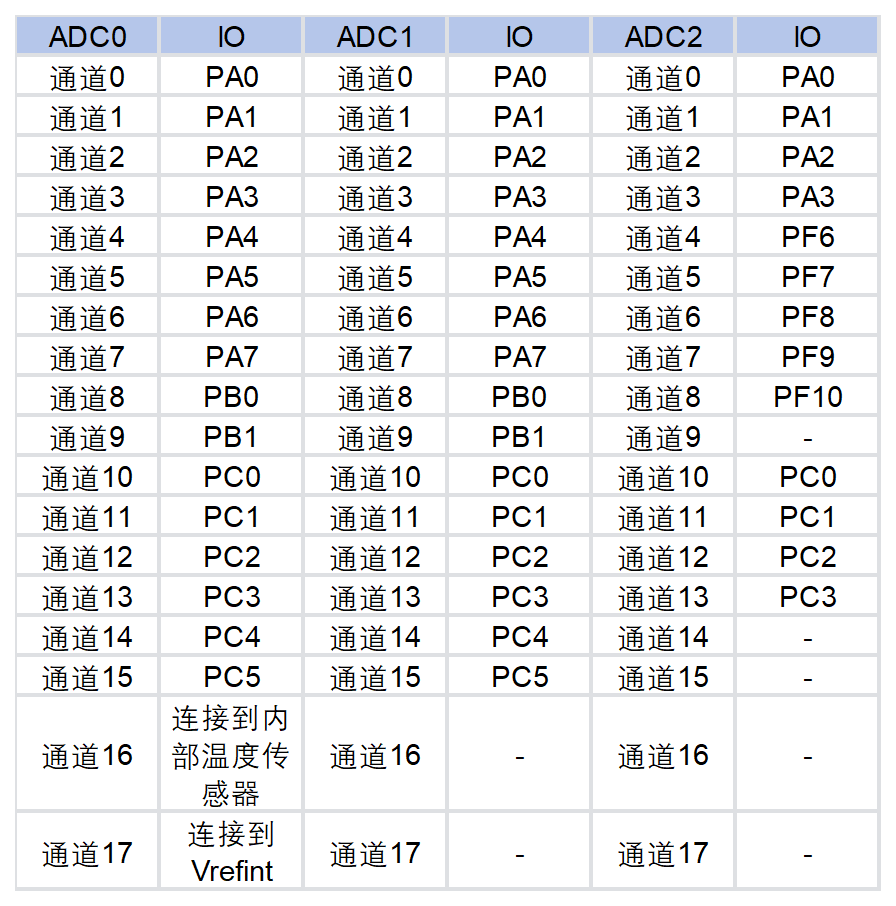
Task: Select 通道17 under the ADC1 column
Action: [375, 851]
